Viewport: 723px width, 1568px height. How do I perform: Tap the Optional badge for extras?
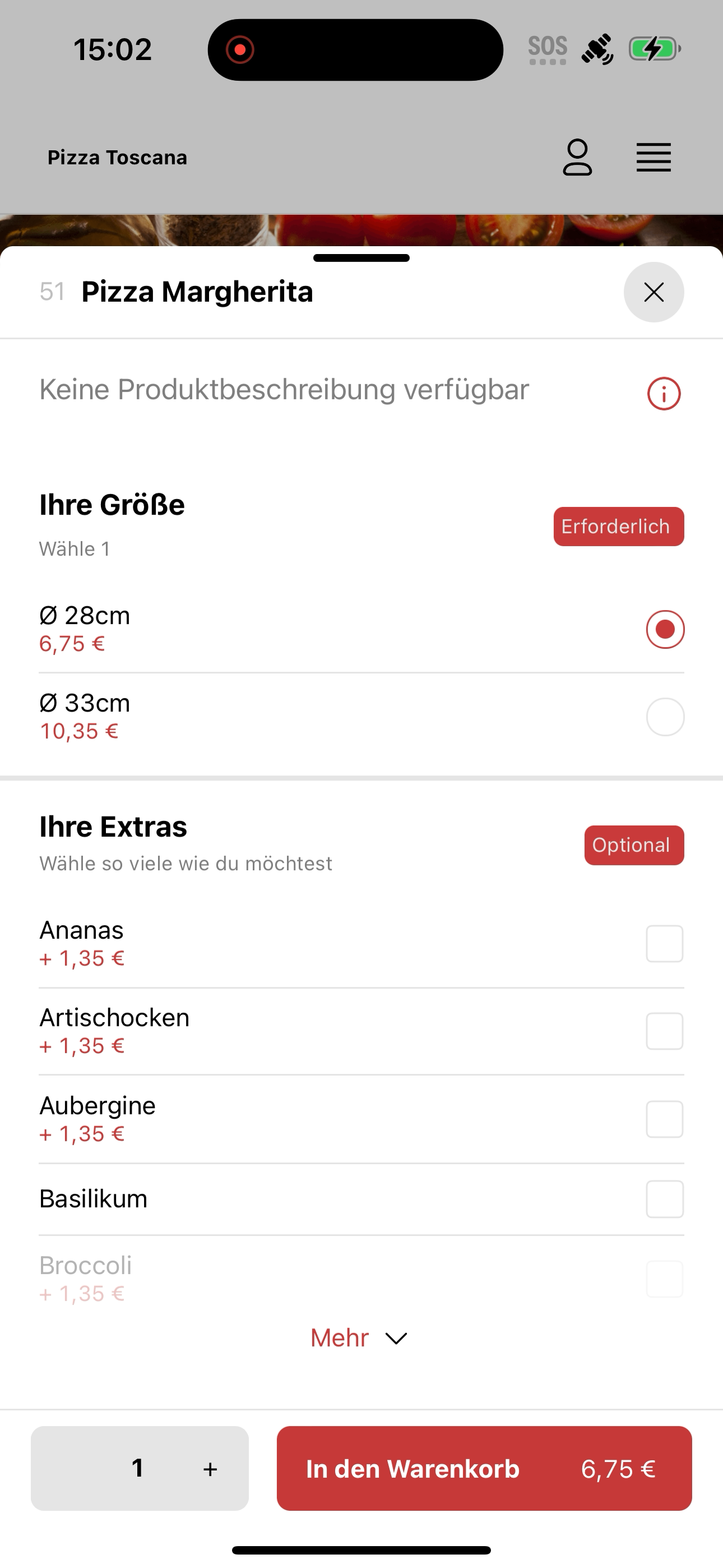point(634,845)
